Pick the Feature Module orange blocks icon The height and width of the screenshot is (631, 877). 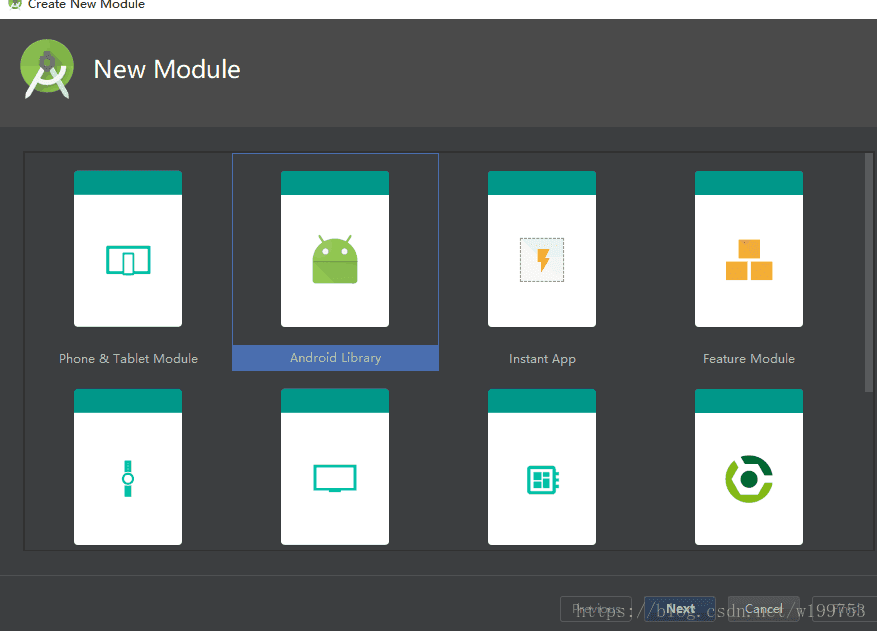tap(749, 260)
